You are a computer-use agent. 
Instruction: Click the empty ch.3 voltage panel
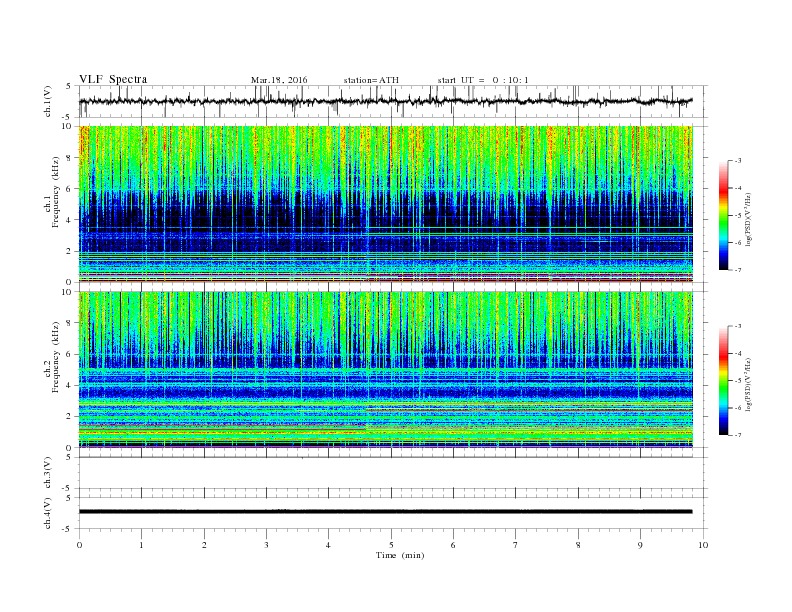392,473
